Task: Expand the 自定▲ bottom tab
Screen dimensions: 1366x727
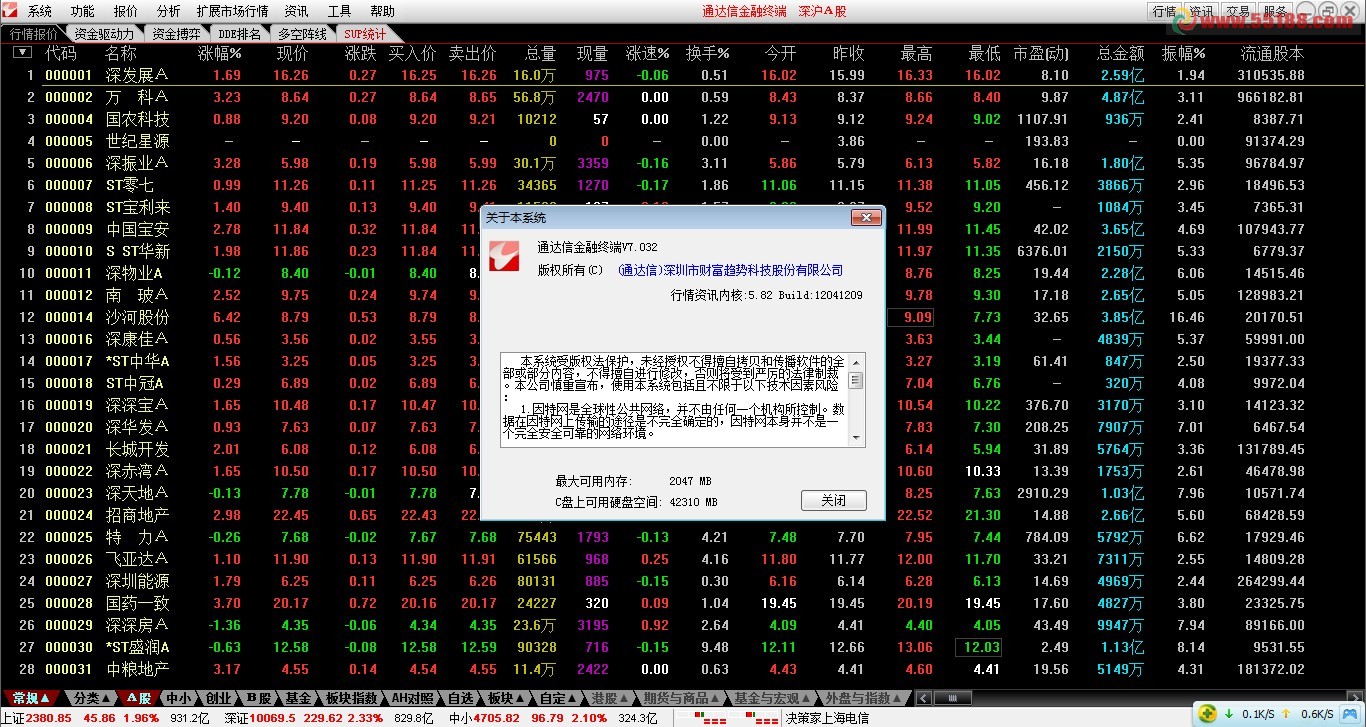Action: click(560, 698)
